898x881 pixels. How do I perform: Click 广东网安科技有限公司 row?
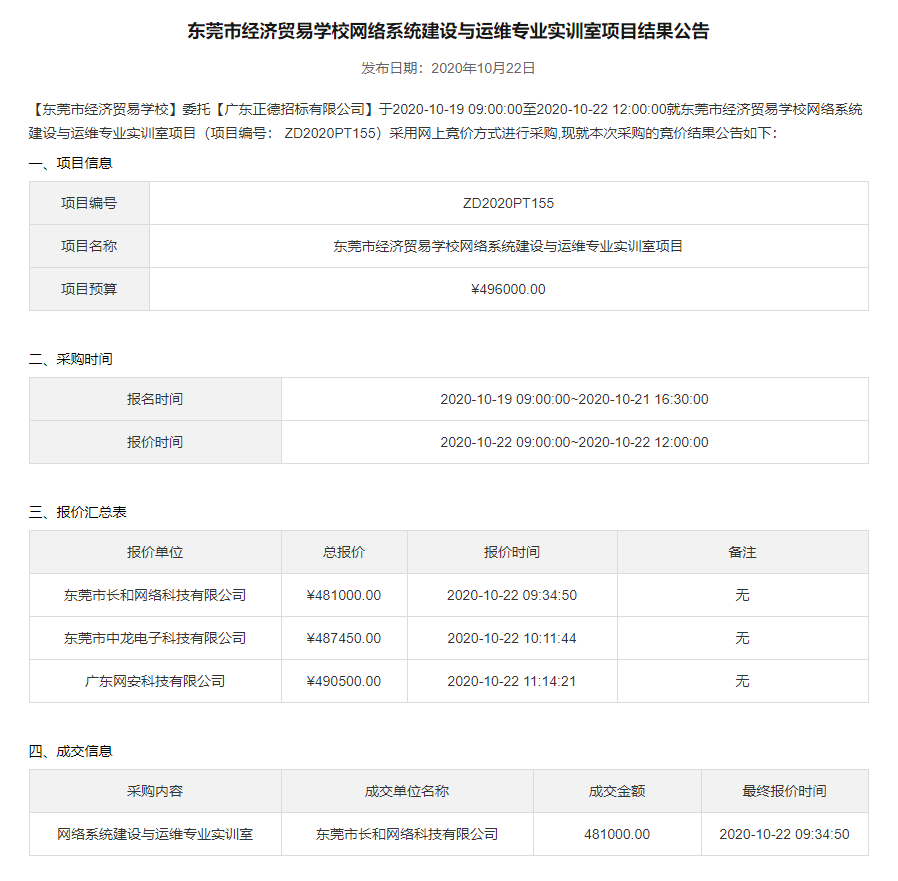[155, 681]
